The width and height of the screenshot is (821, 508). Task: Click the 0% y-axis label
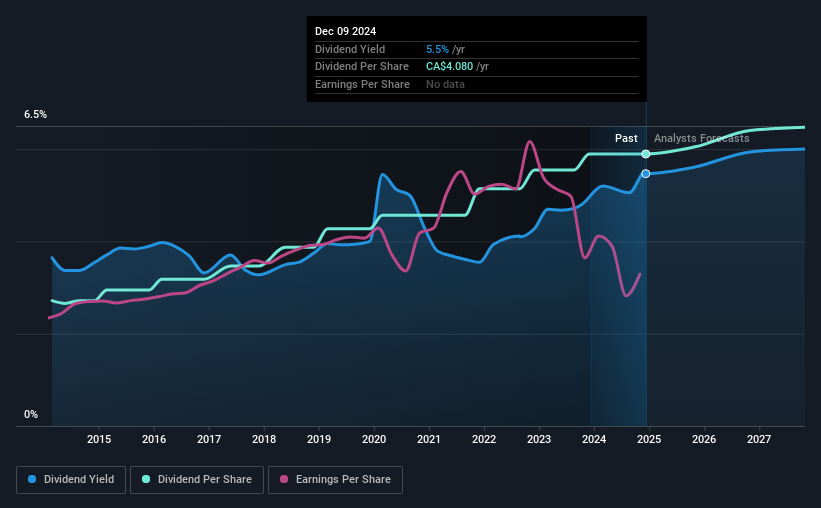31,414
